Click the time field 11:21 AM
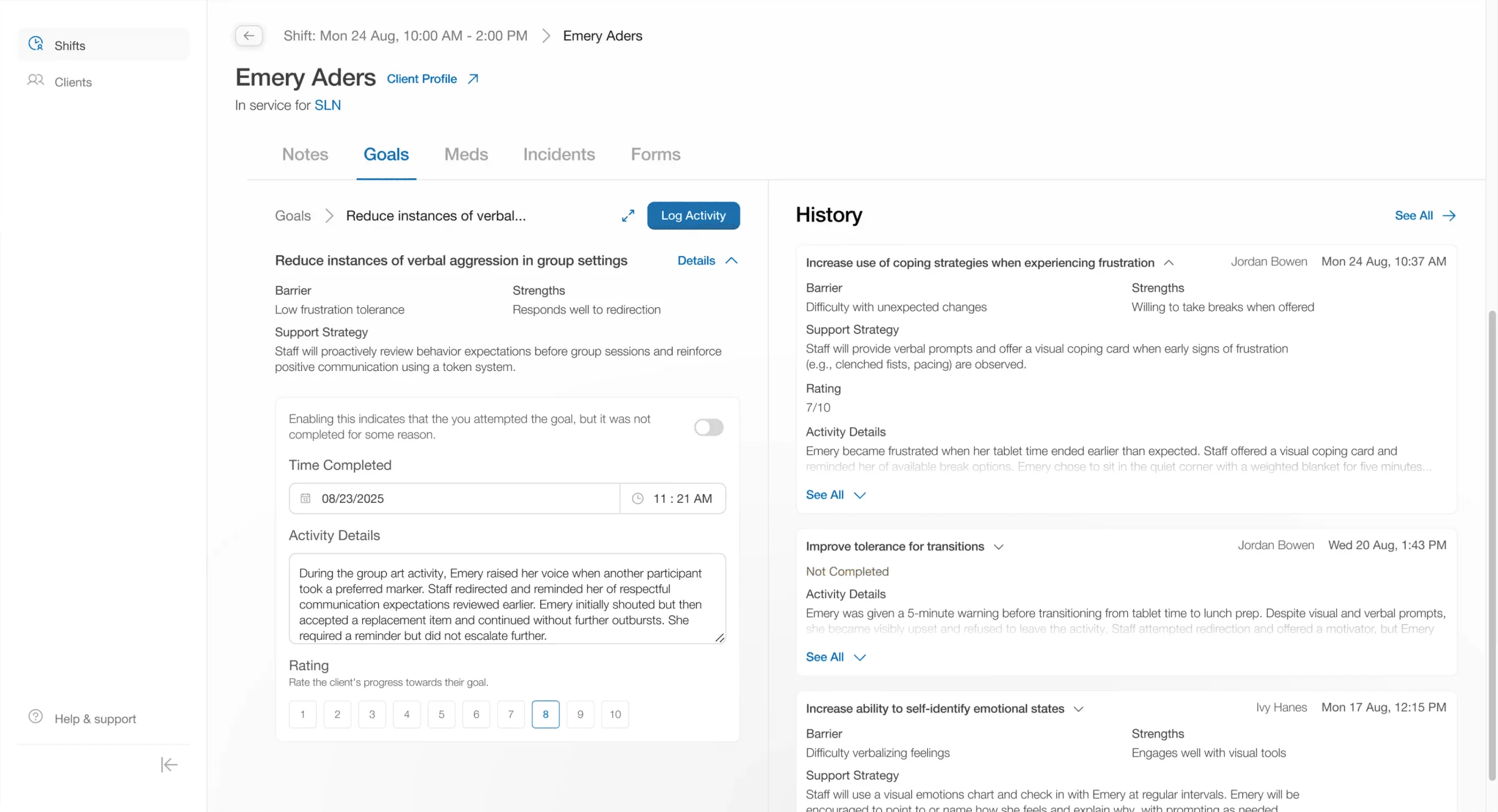This screenshot has height=812, width=1498. (673, 500)
